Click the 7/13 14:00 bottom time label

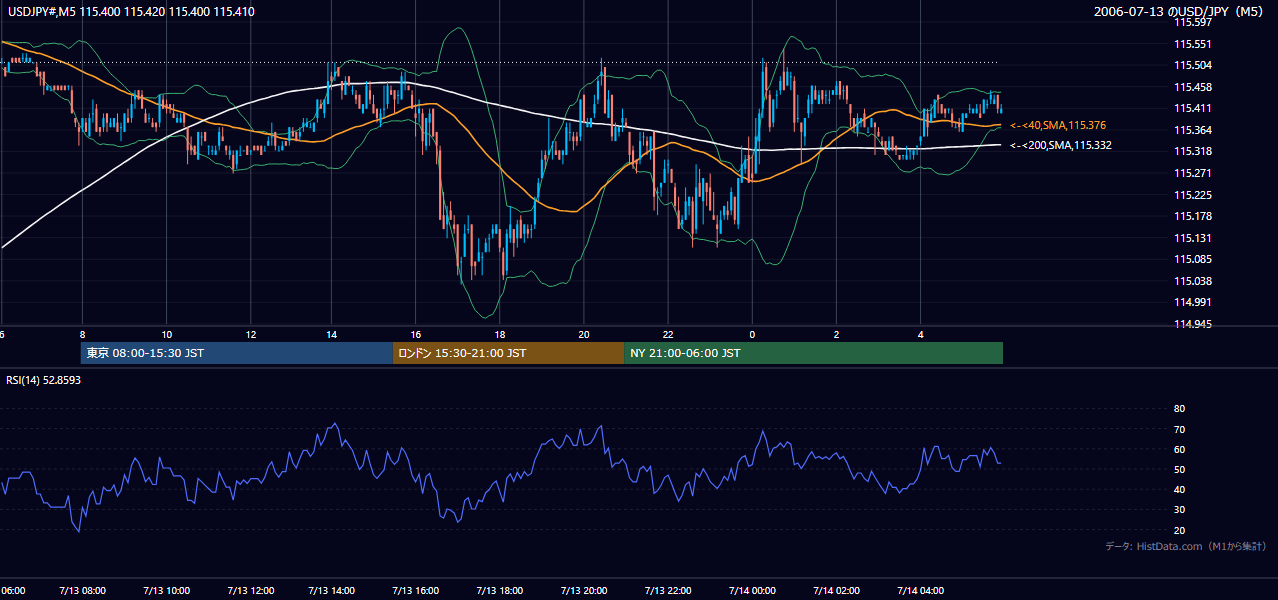coord(333,591)
